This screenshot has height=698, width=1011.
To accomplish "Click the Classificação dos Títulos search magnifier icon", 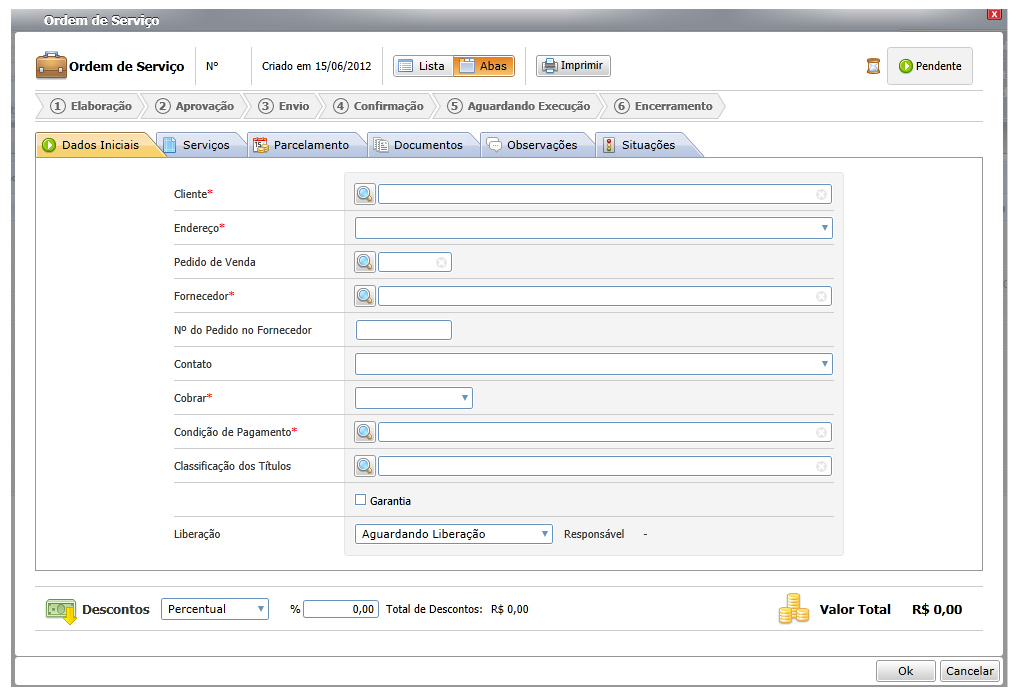I will (365, 466).
